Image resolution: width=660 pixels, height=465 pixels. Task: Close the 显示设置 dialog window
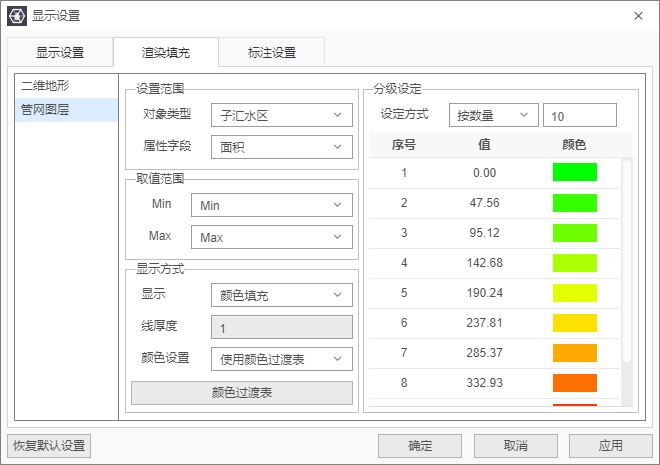pos(638,15)
